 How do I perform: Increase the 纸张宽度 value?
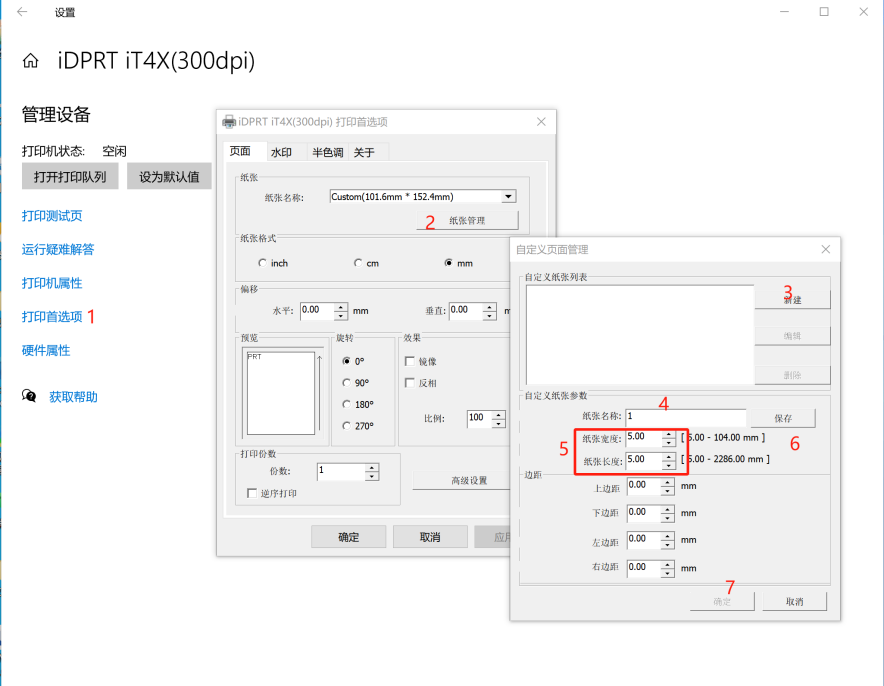click(x=668, y=435)
